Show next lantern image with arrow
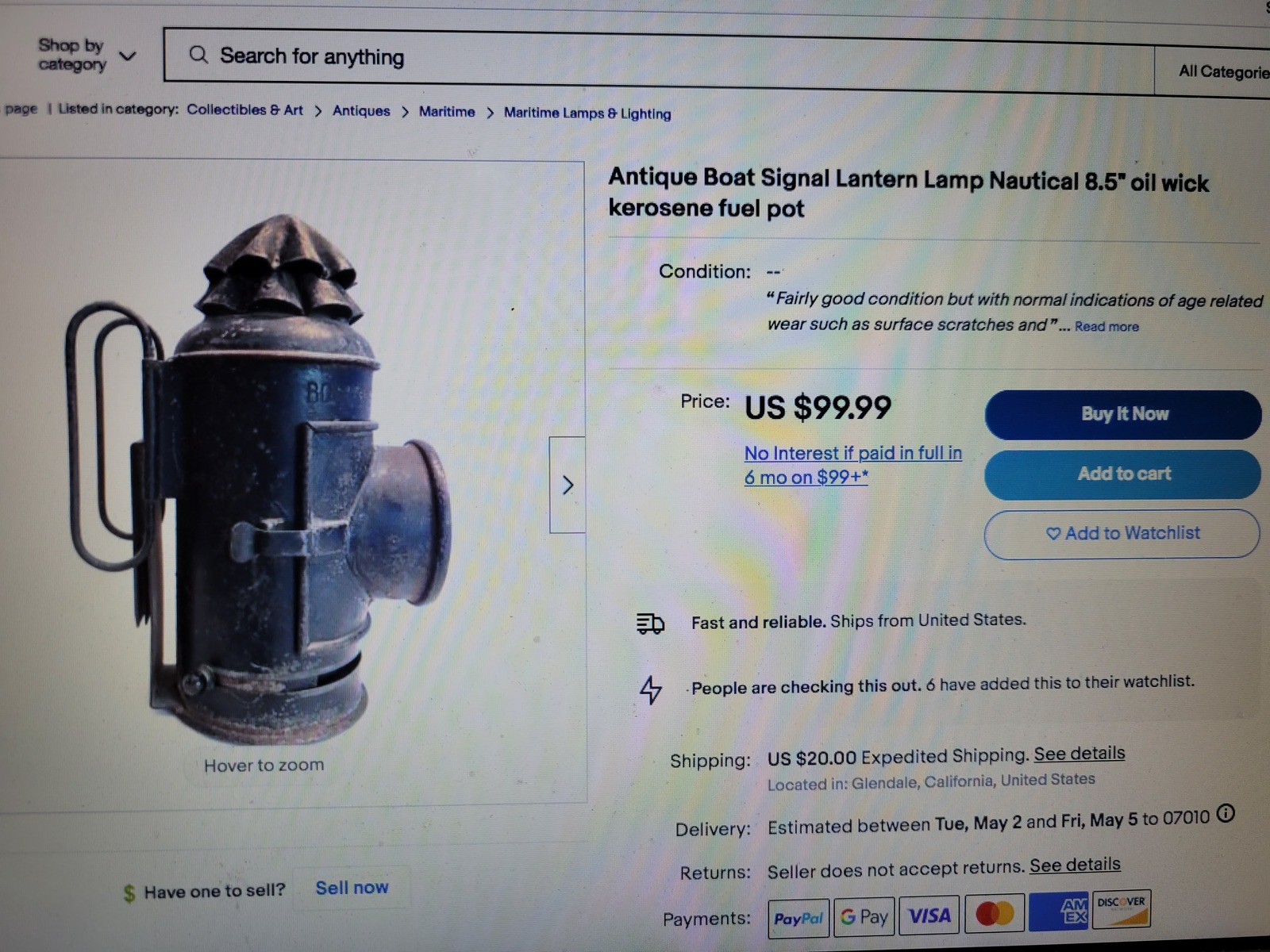The width and height of the screenshot is (1270, 952). tap(568, 485)
